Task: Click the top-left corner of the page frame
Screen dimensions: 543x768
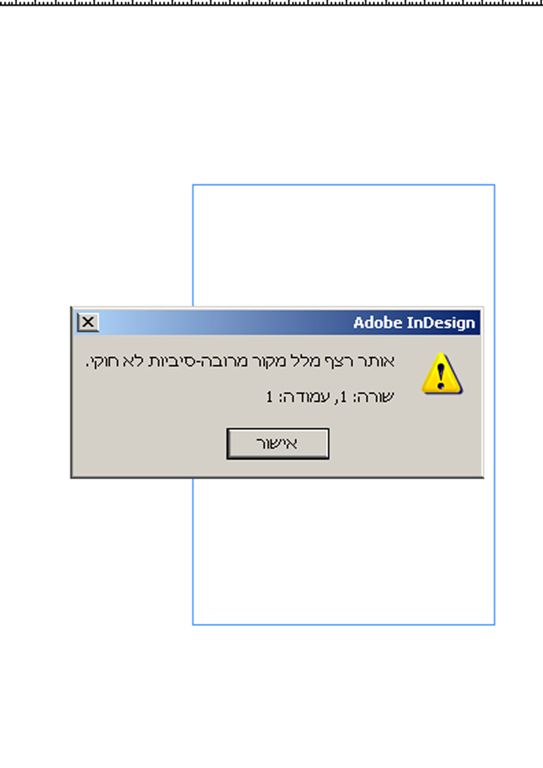Action: [193, 185]
